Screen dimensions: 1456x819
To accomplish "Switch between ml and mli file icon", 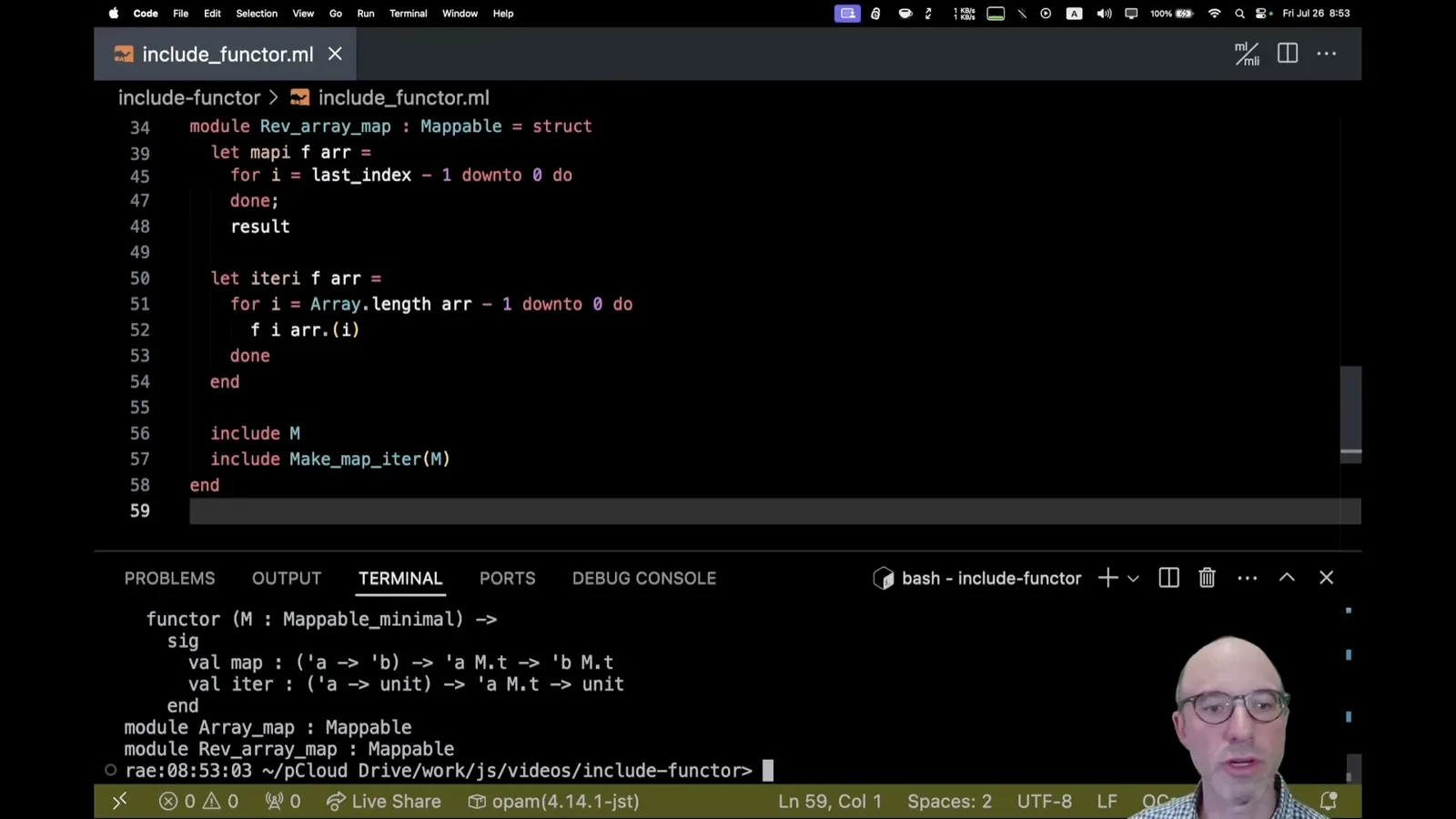I will click(x=1247, y=54).
